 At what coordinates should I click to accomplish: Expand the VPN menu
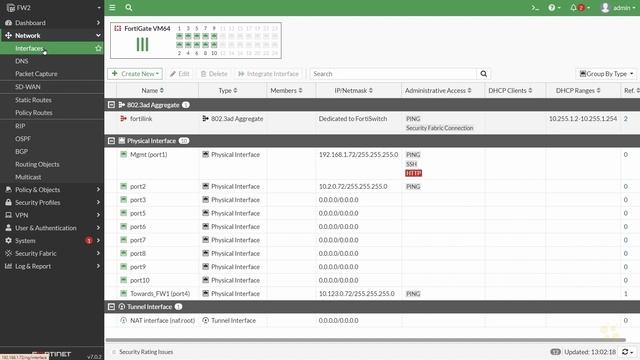[x=52, y=215]
